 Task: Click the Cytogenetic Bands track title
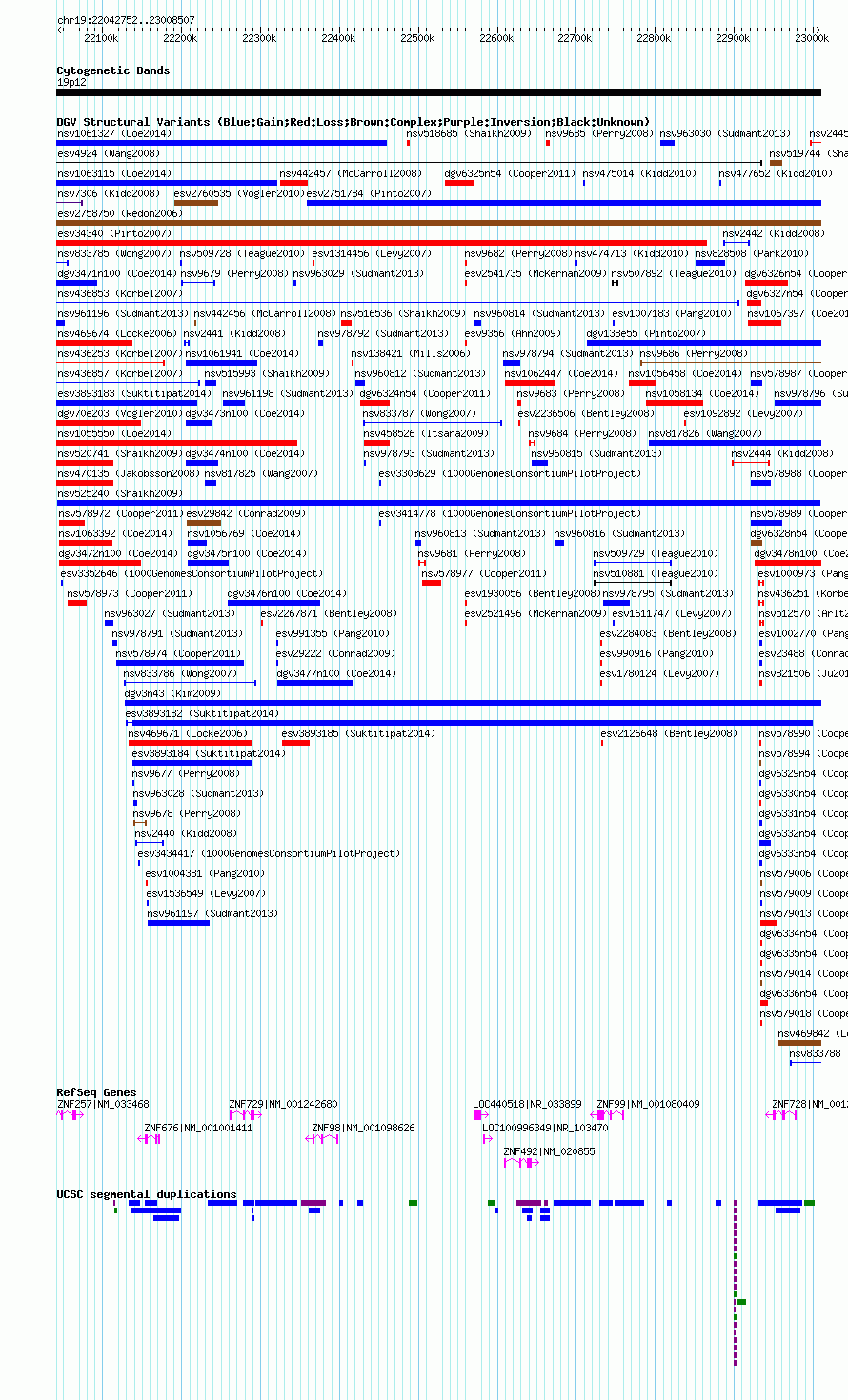click(x=112, y=70)
